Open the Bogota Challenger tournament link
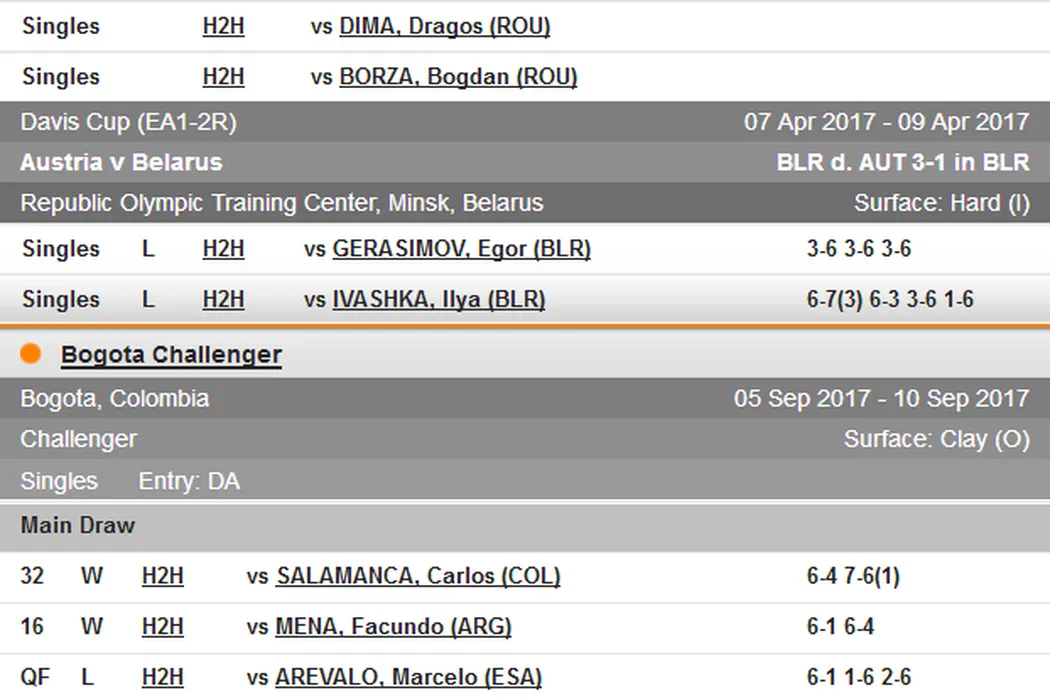1050x700 pixels. (x=171, y=355)
